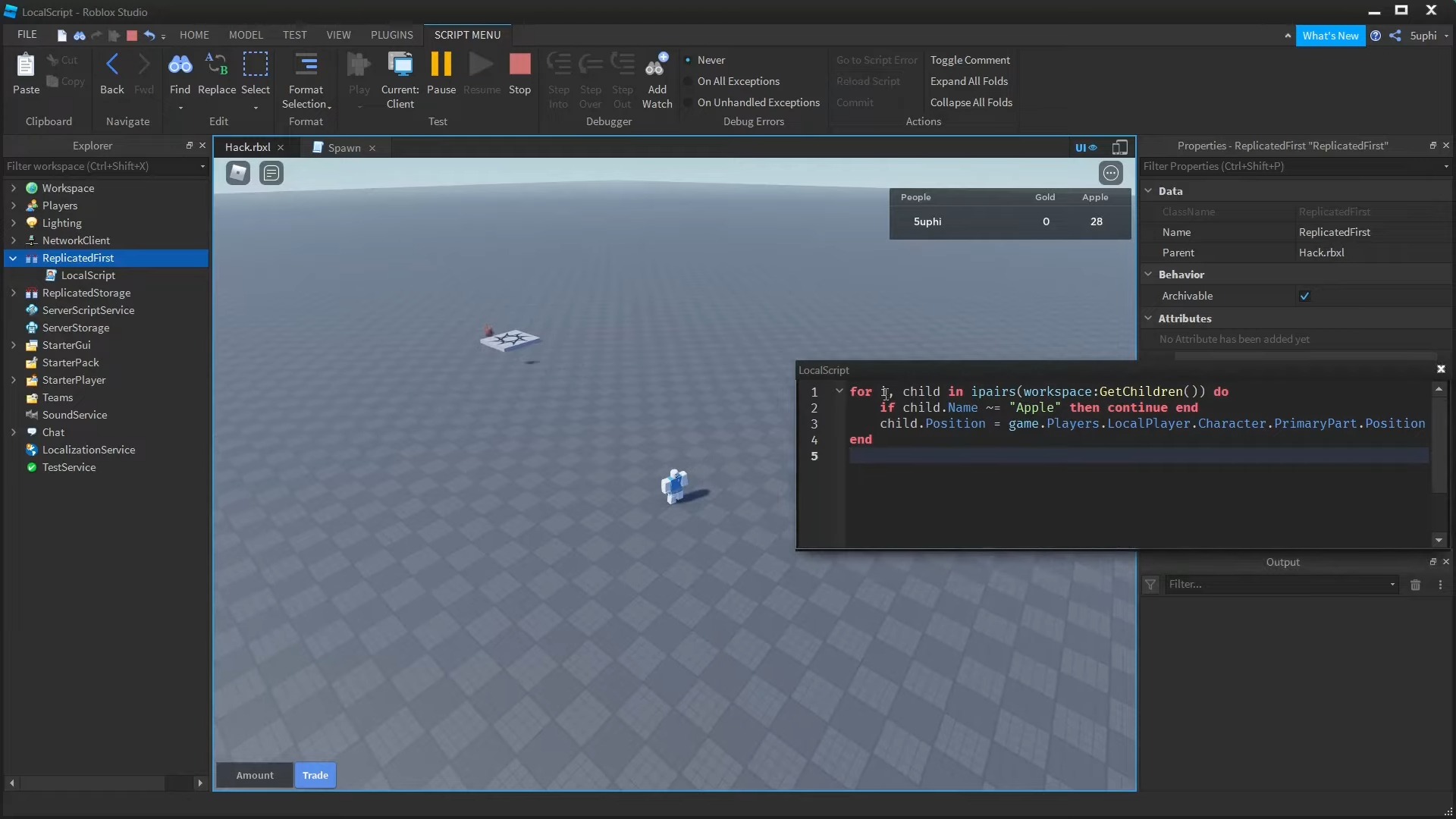Viewport: 1456px width, 819px height.
Task: Stop the test session
Action: coord(519,65)
